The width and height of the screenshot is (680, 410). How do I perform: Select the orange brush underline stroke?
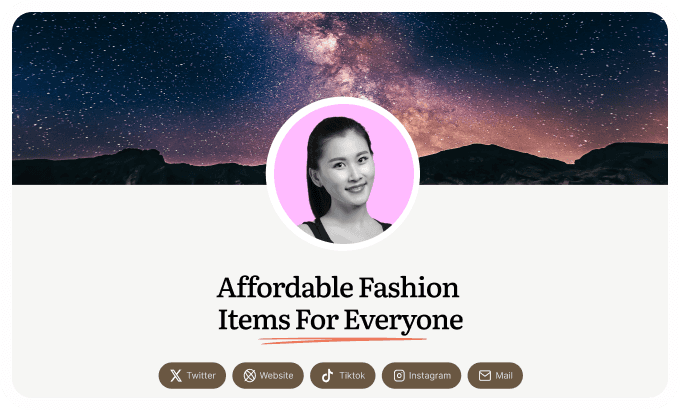343,341
